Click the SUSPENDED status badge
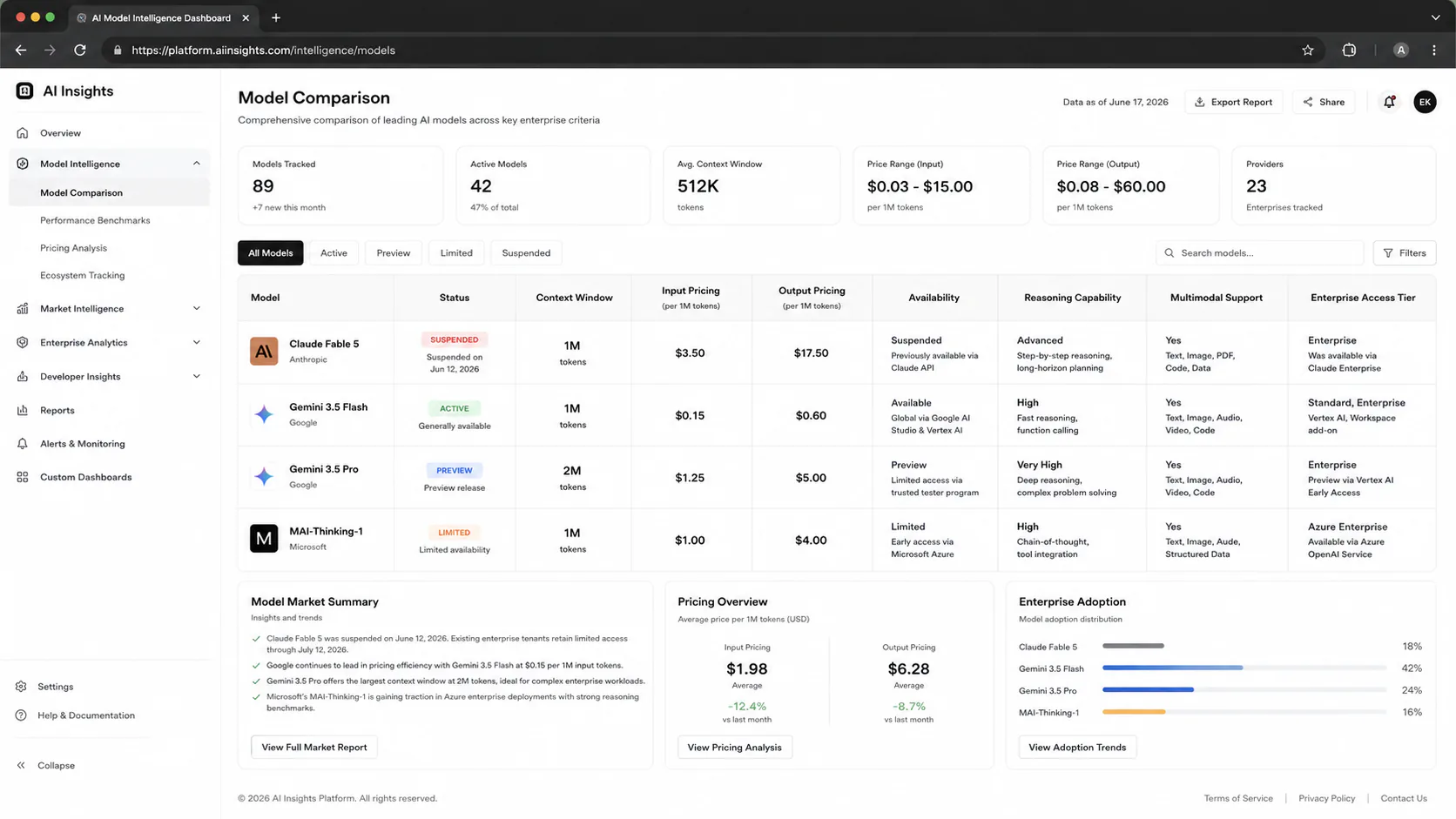This screenshot has height=819, width=1456. point(454,340)
